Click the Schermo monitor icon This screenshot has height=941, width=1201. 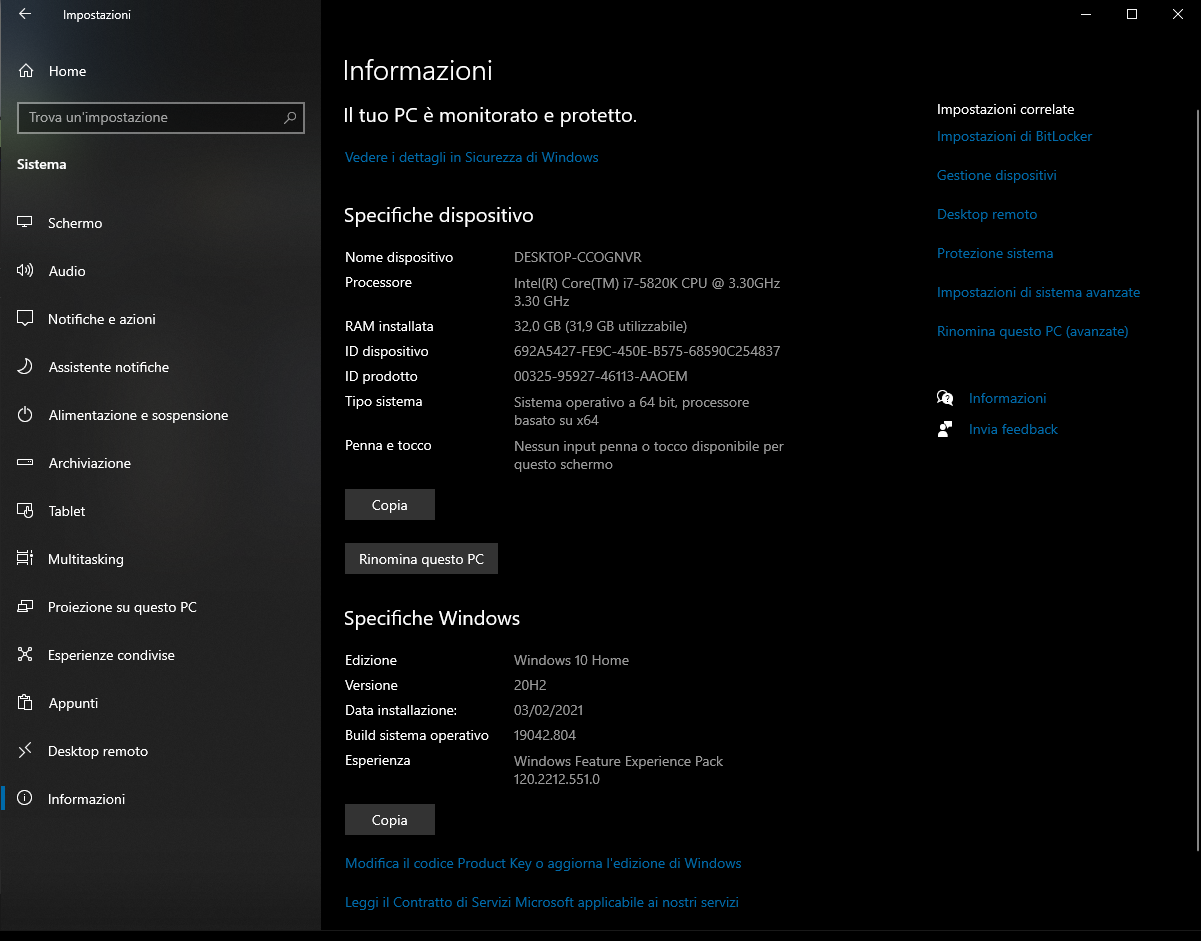point(26,223)
